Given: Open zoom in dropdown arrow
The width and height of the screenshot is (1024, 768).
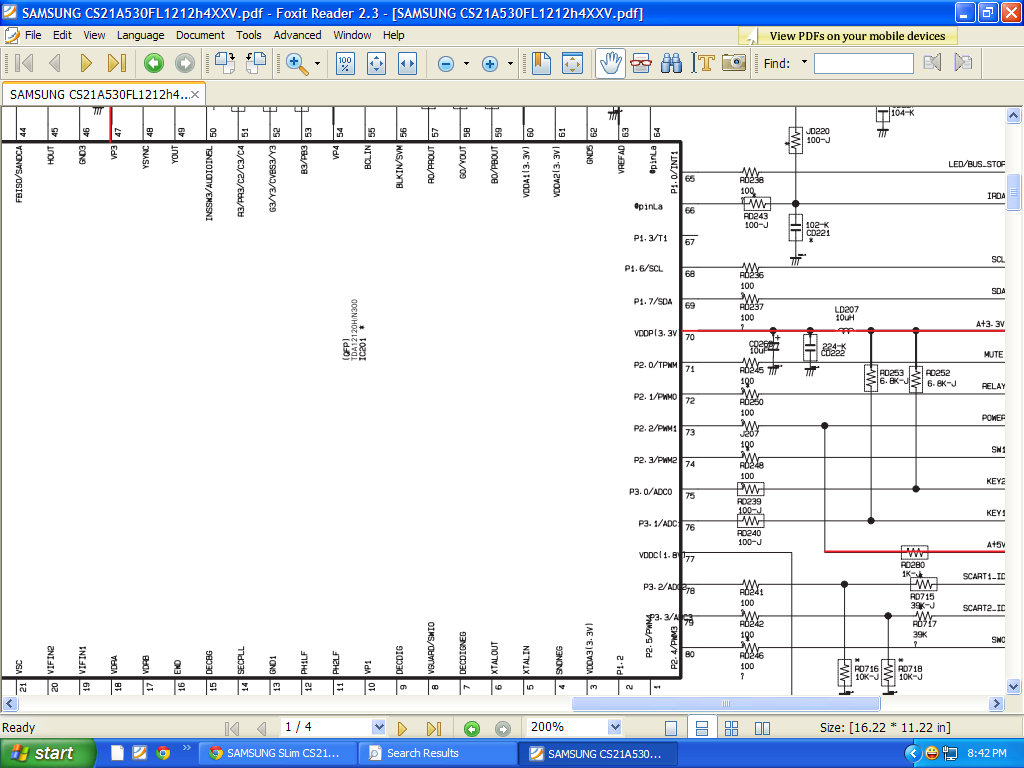Looking at the screenshot, I should (510, 63).
